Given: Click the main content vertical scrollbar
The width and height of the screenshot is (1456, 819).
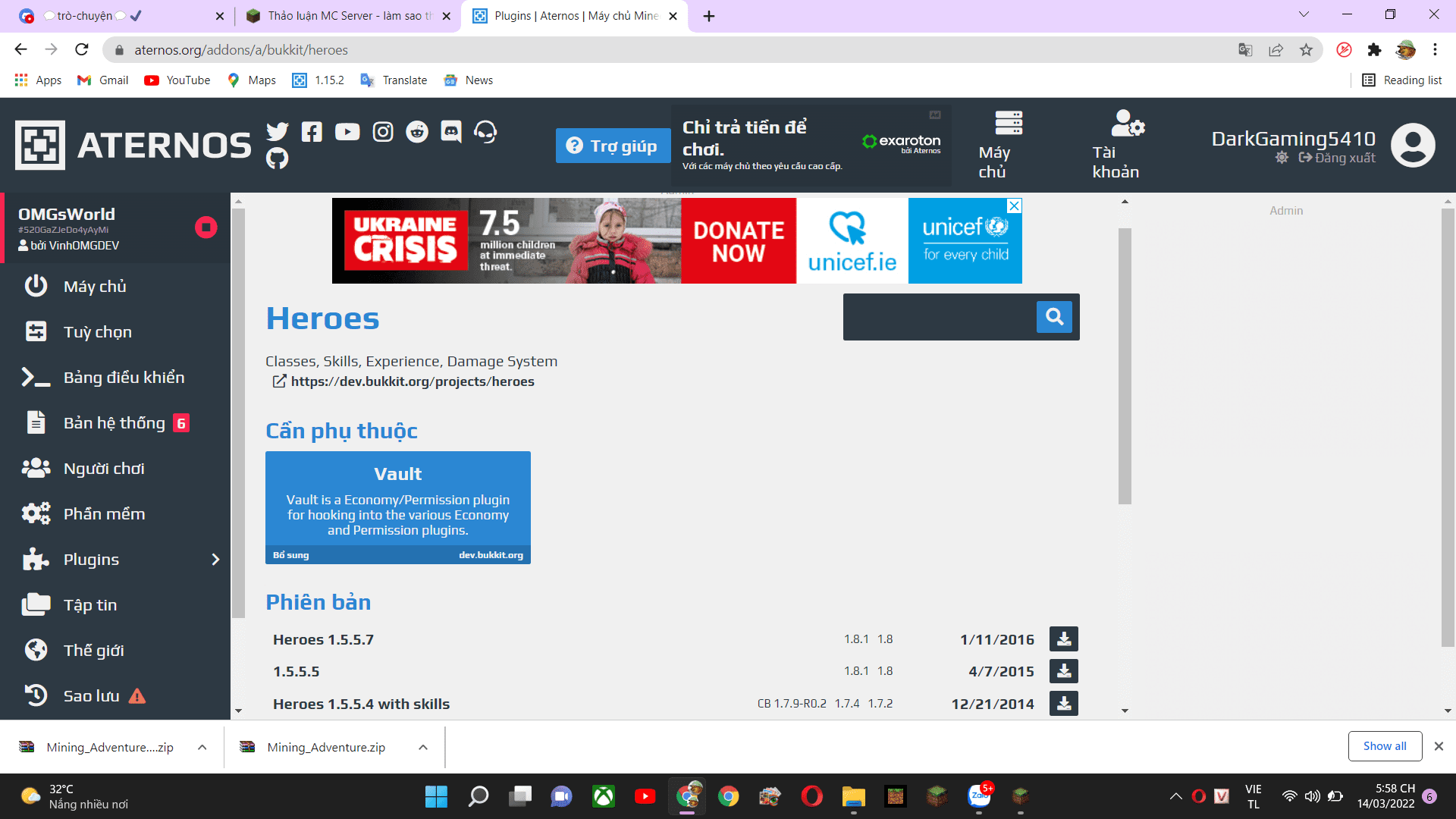Looking at the screenshot, I should (x=1125, y=364).
